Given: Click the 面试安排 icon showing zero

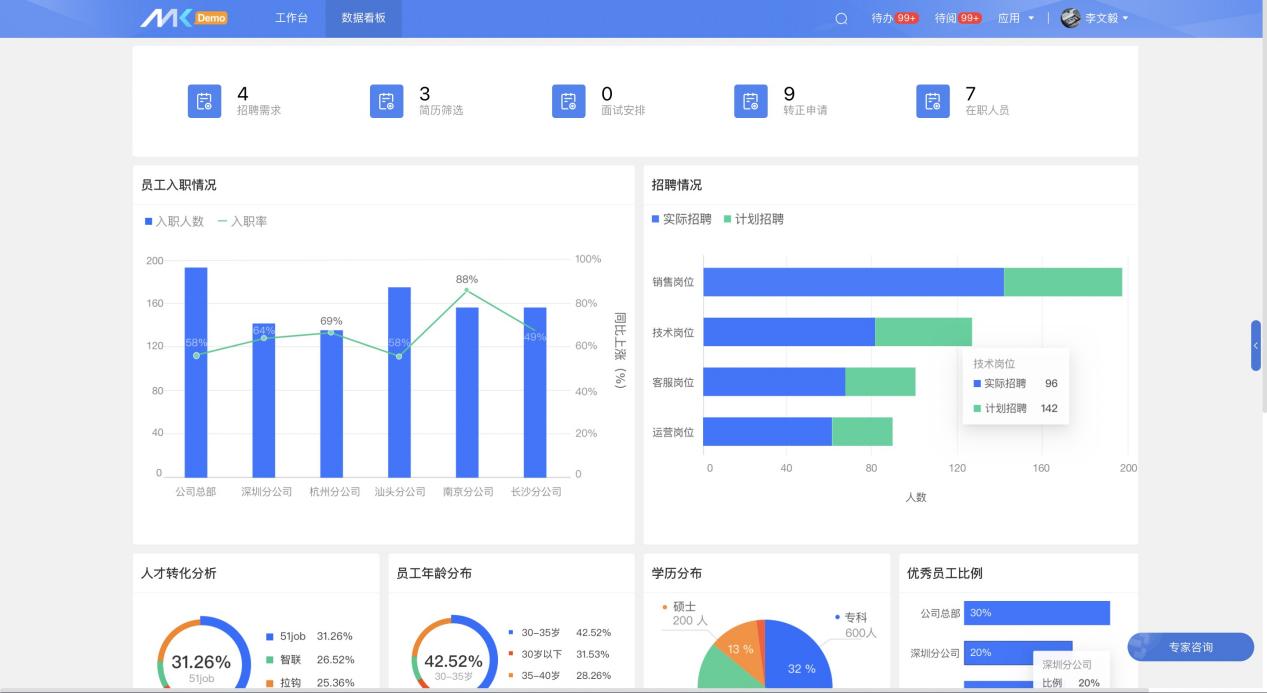Looking at the screenshot, I should 569,100.
